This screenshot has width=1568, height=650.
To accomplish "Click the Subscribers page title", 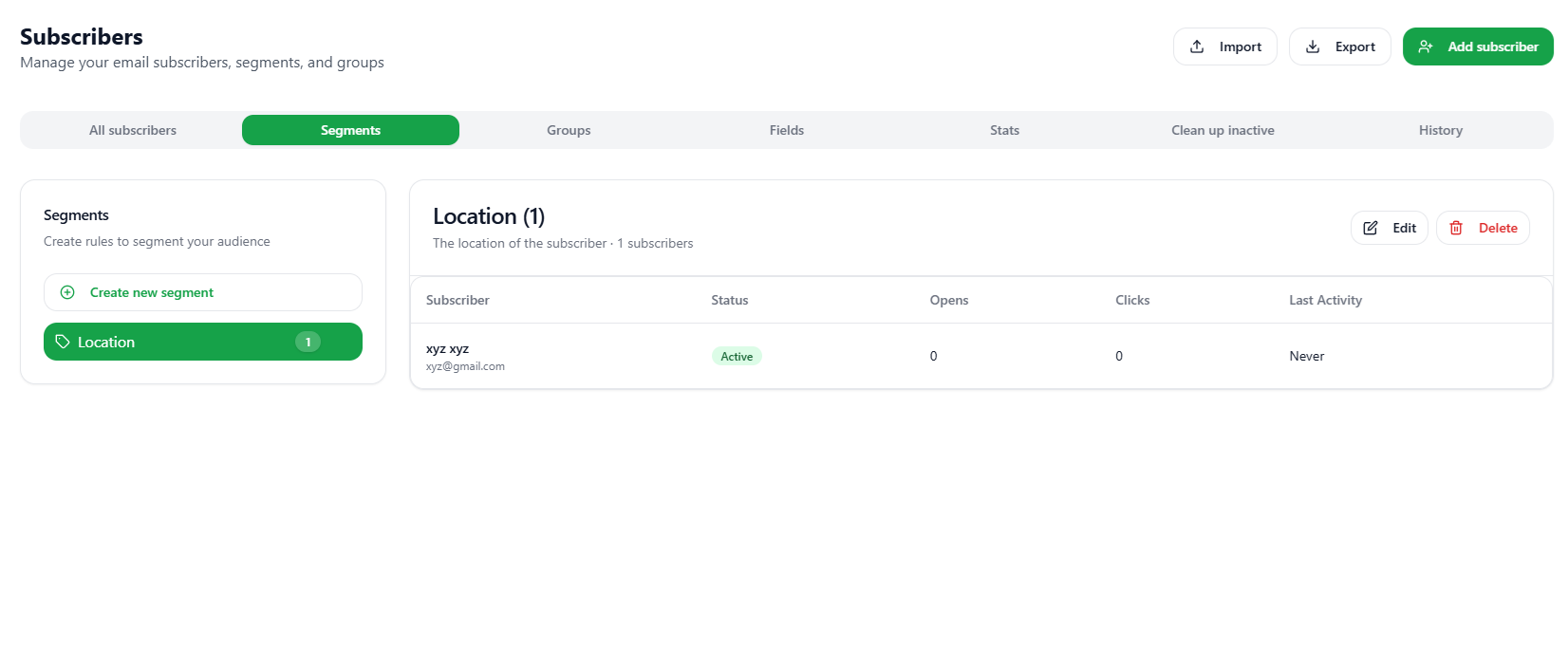I will click(82, 36).
